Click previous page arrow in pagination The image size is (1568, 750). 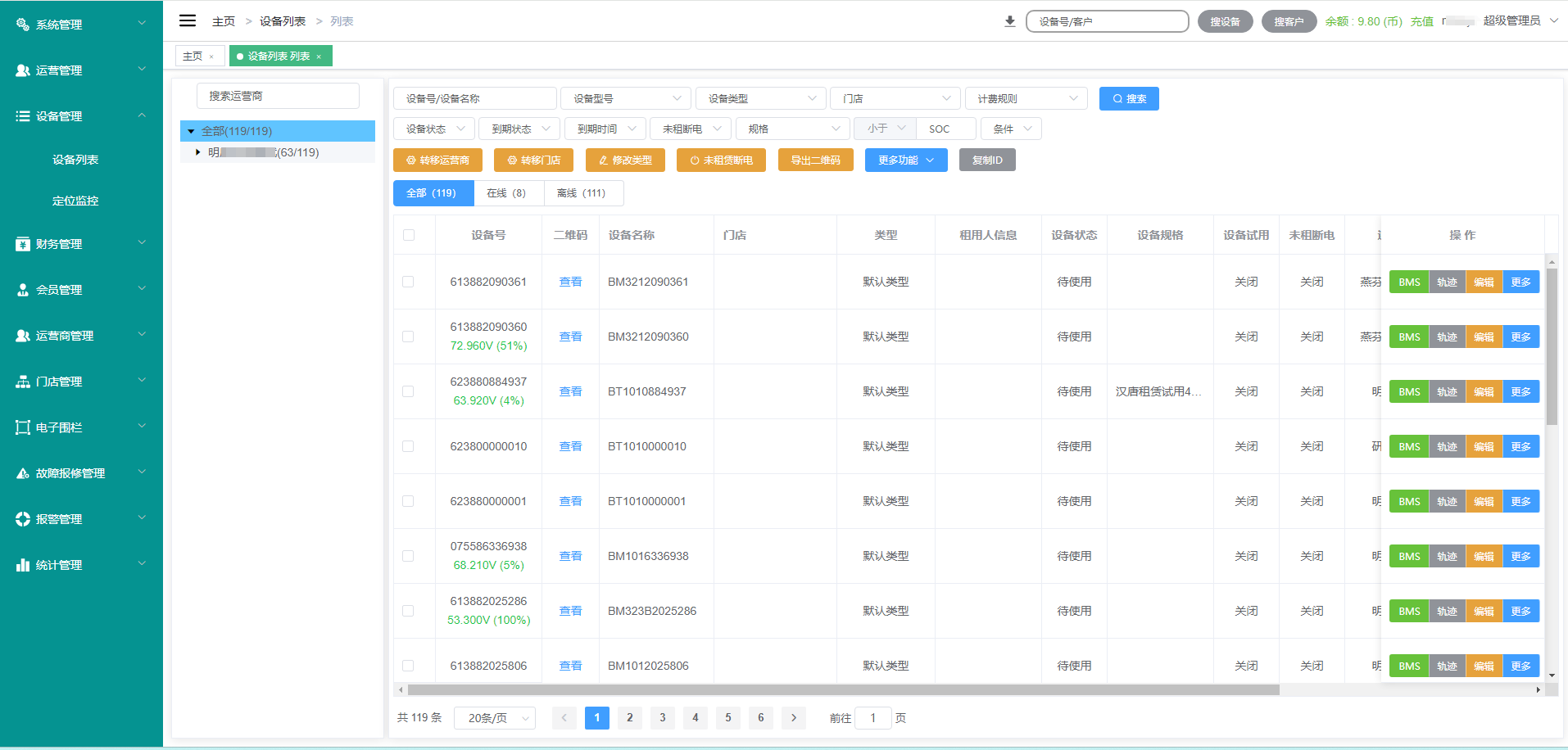coord(564,718)
